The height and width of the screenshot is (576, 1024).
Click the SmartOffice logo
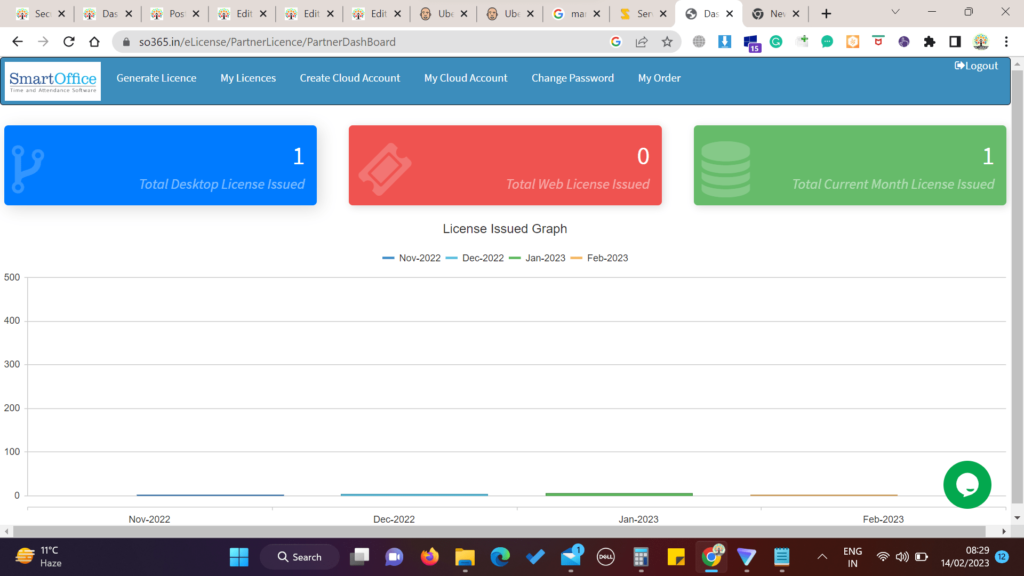[x=52, y=79]
